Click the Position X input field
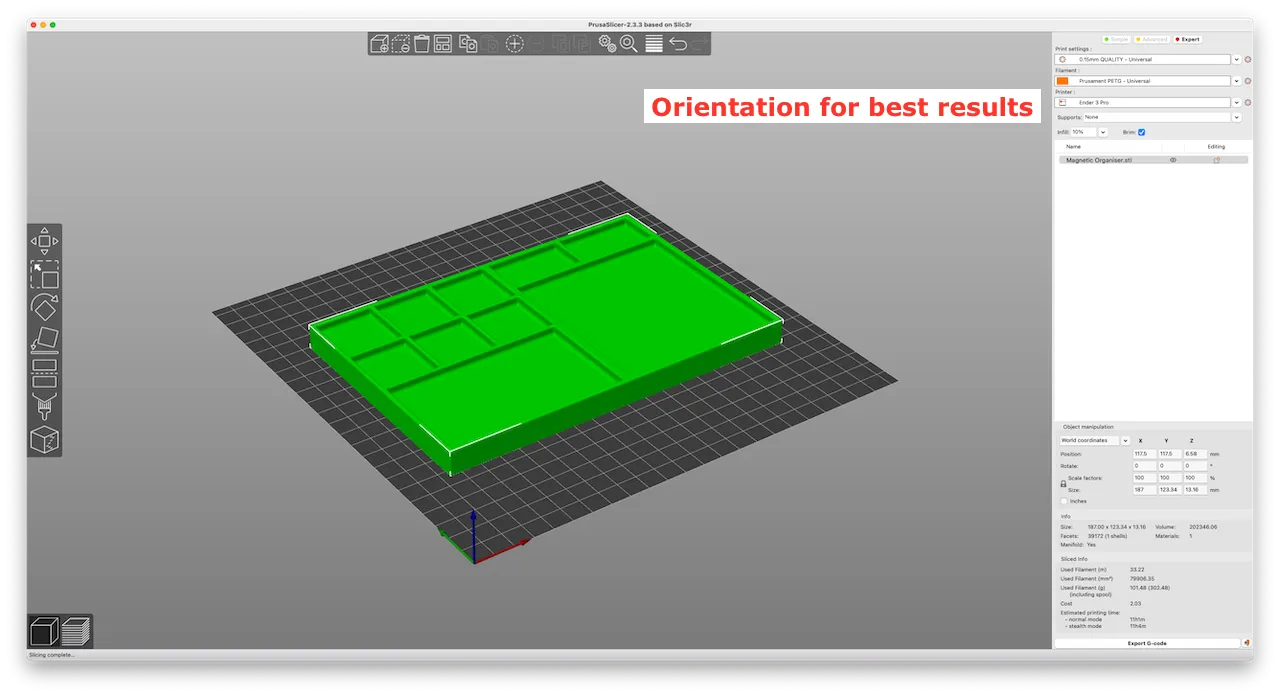 coord(1143,454)
